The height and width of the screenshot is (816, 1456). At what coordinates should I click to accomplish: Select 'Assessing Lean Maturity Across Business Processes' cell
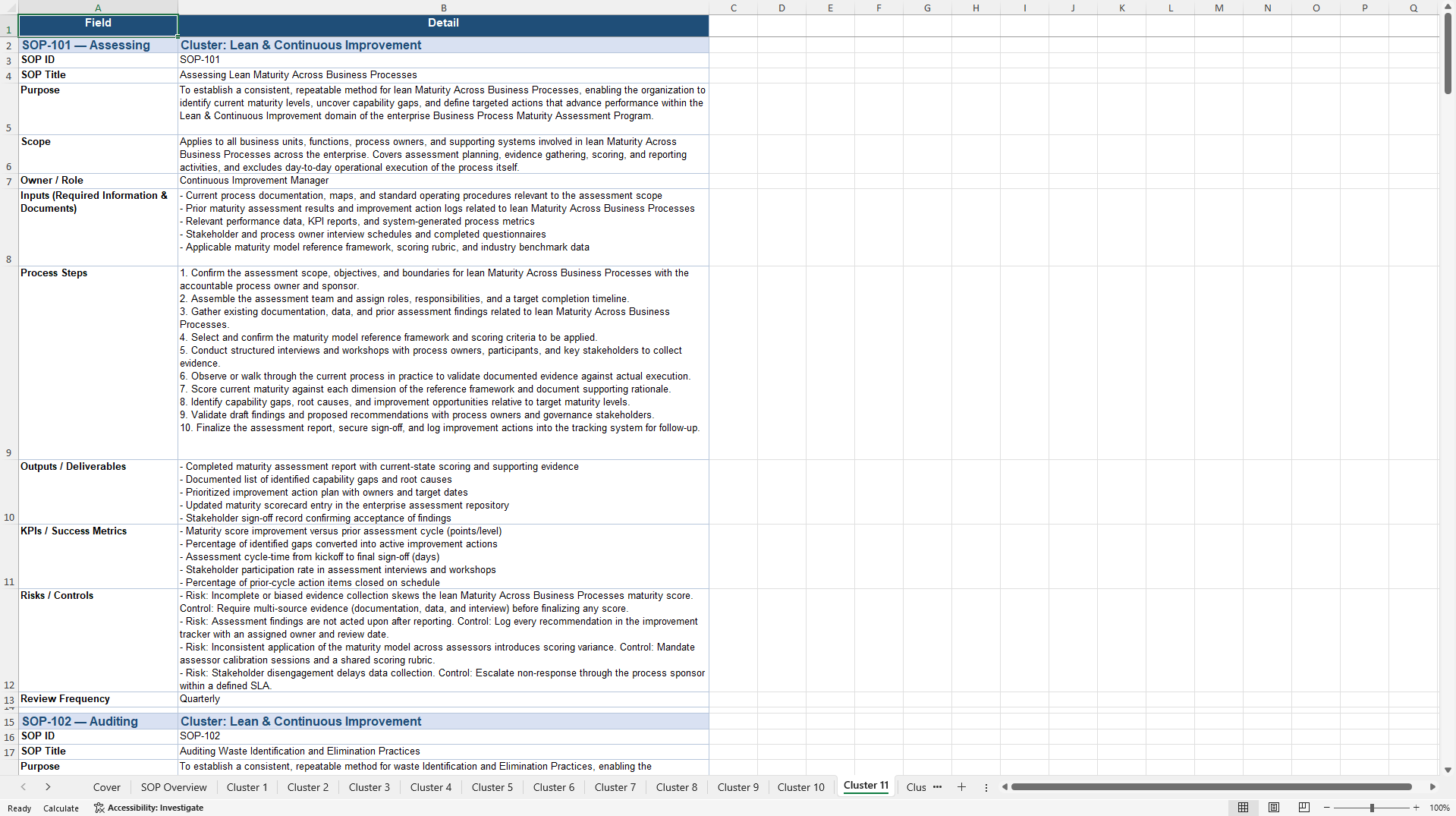[444, 75]
